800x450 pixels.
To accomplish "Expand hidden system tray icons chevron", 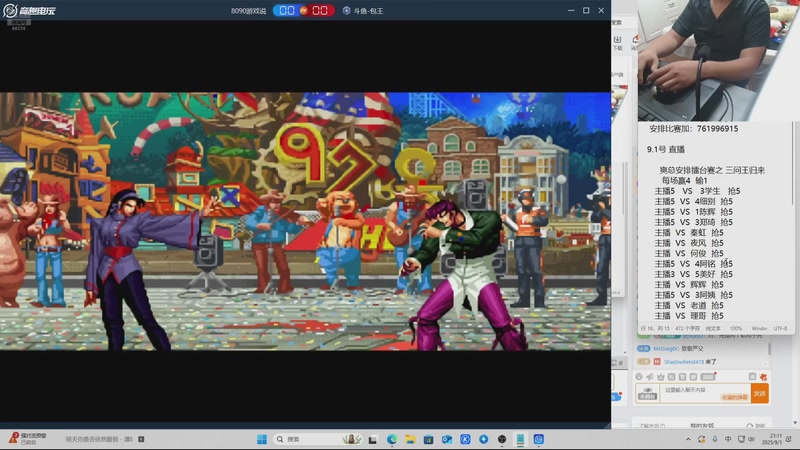I will [688, 439].
